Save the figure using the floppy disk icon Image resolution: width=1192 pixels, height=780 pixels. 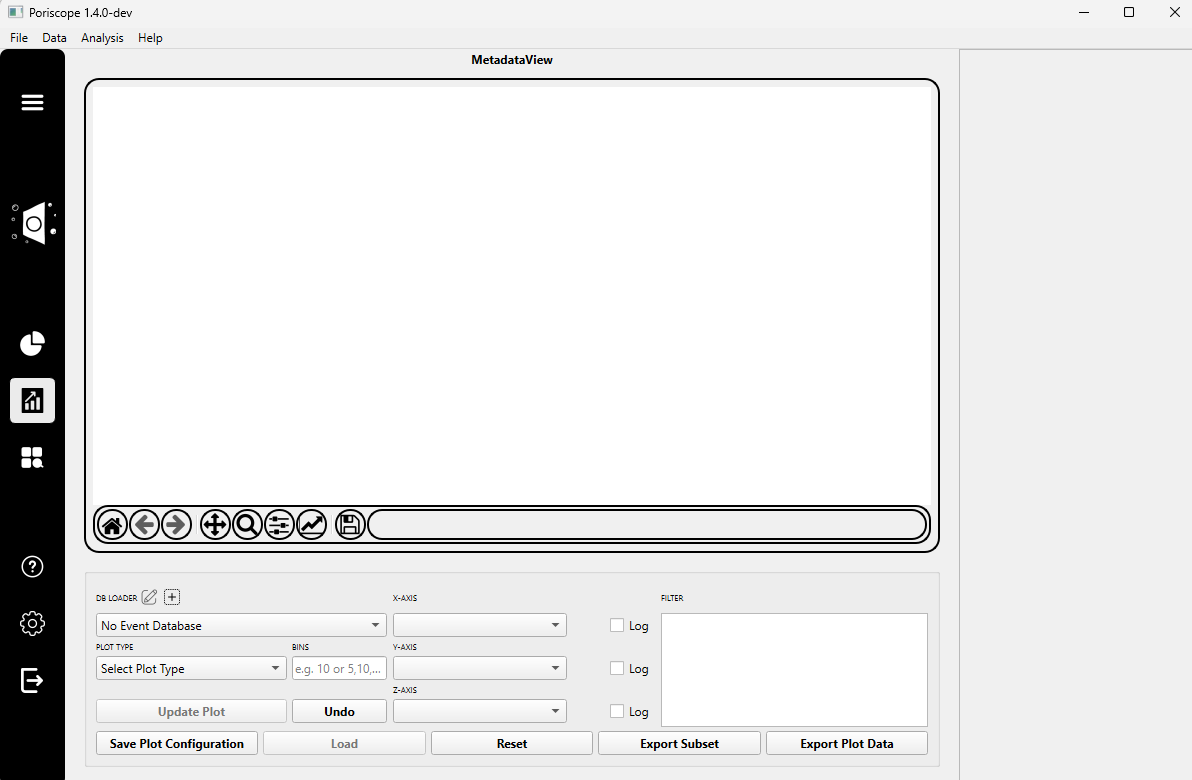[349, 524]
